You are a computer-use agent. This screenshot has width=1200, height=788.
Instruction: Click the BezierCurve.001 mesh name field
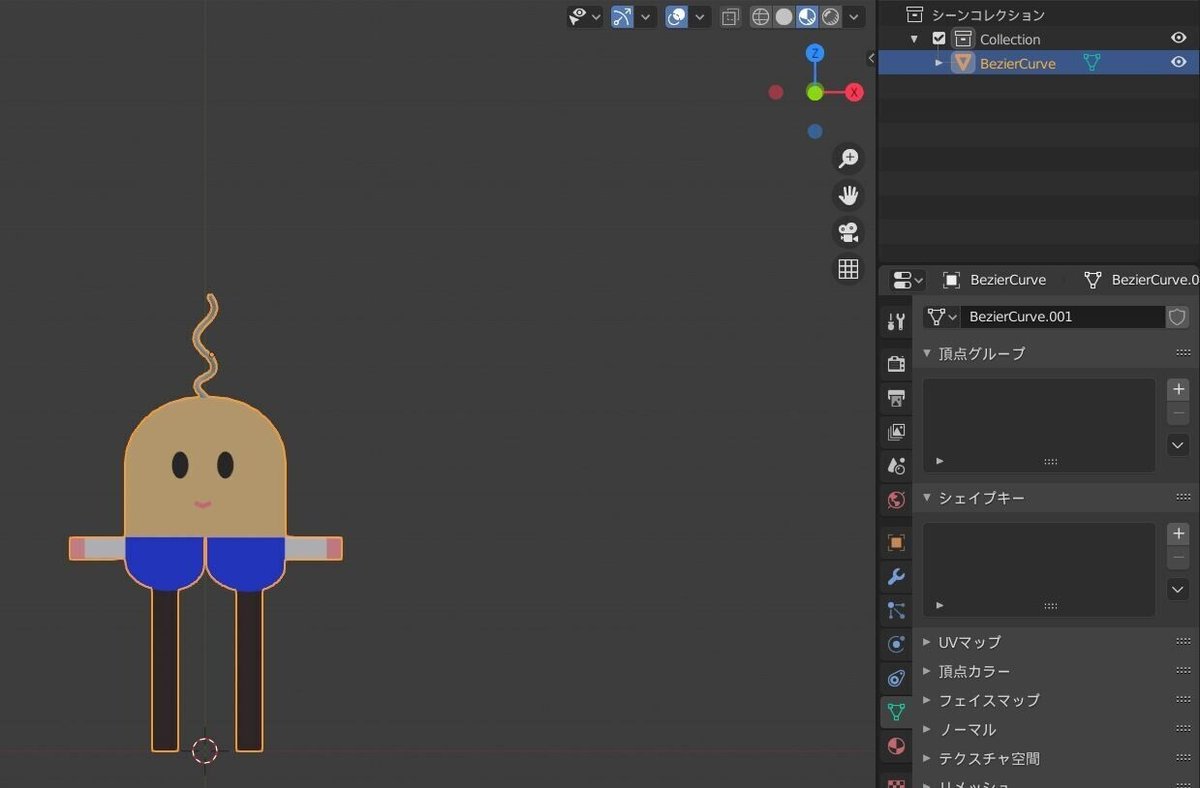point(1060,317)
